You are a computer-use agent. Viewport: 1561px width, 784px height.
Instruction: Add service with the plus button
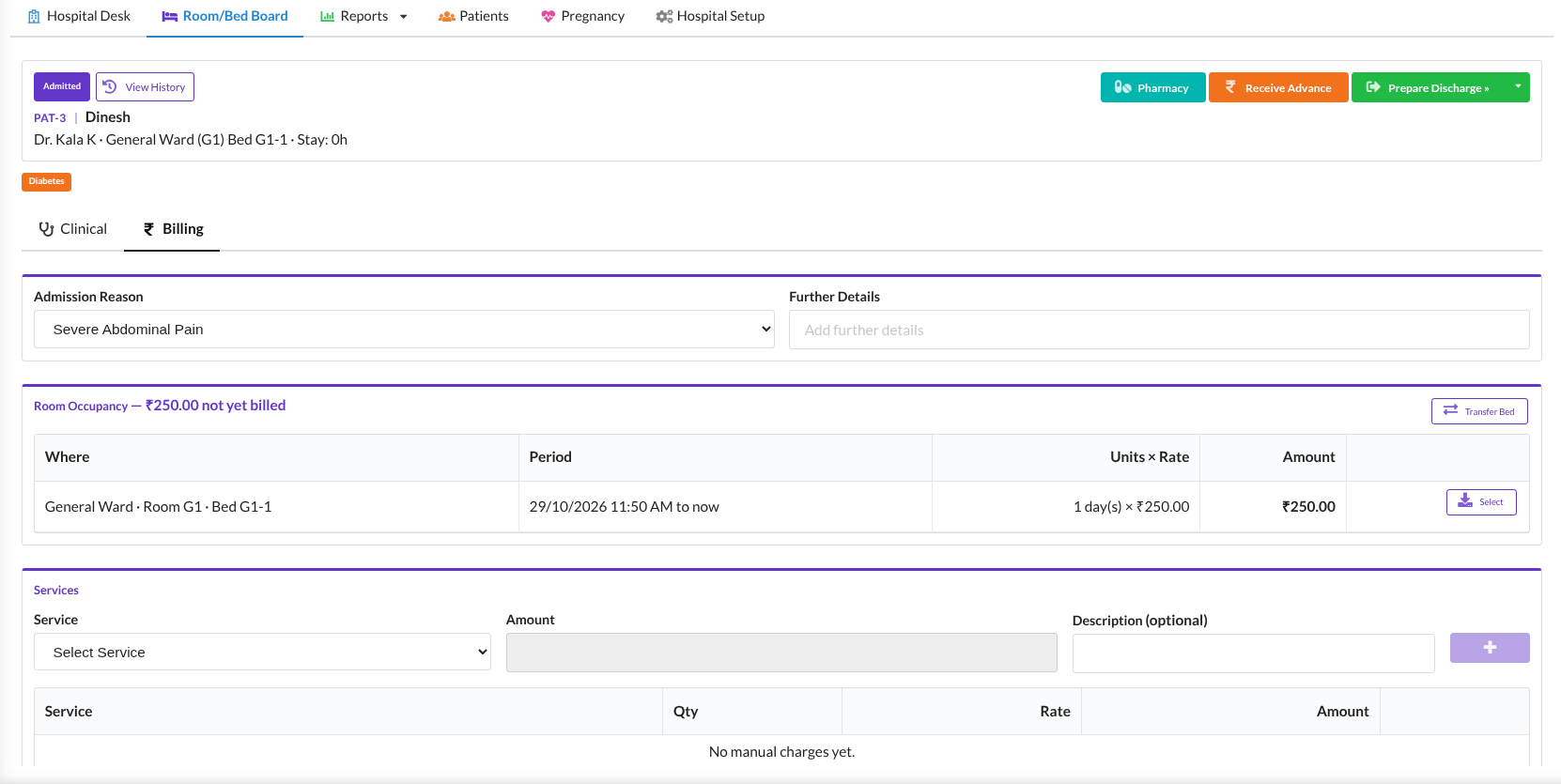(x=1490, y=648)
